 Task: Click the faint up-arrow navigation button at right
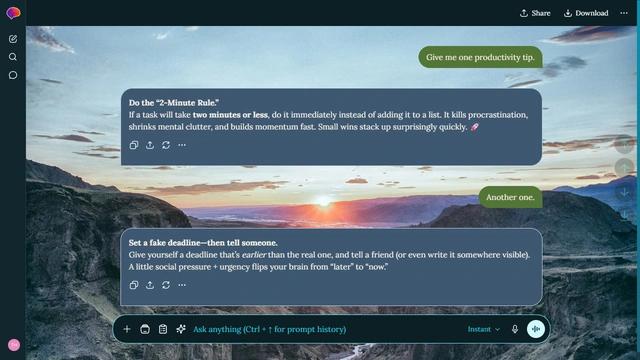(x=624, y=167)
